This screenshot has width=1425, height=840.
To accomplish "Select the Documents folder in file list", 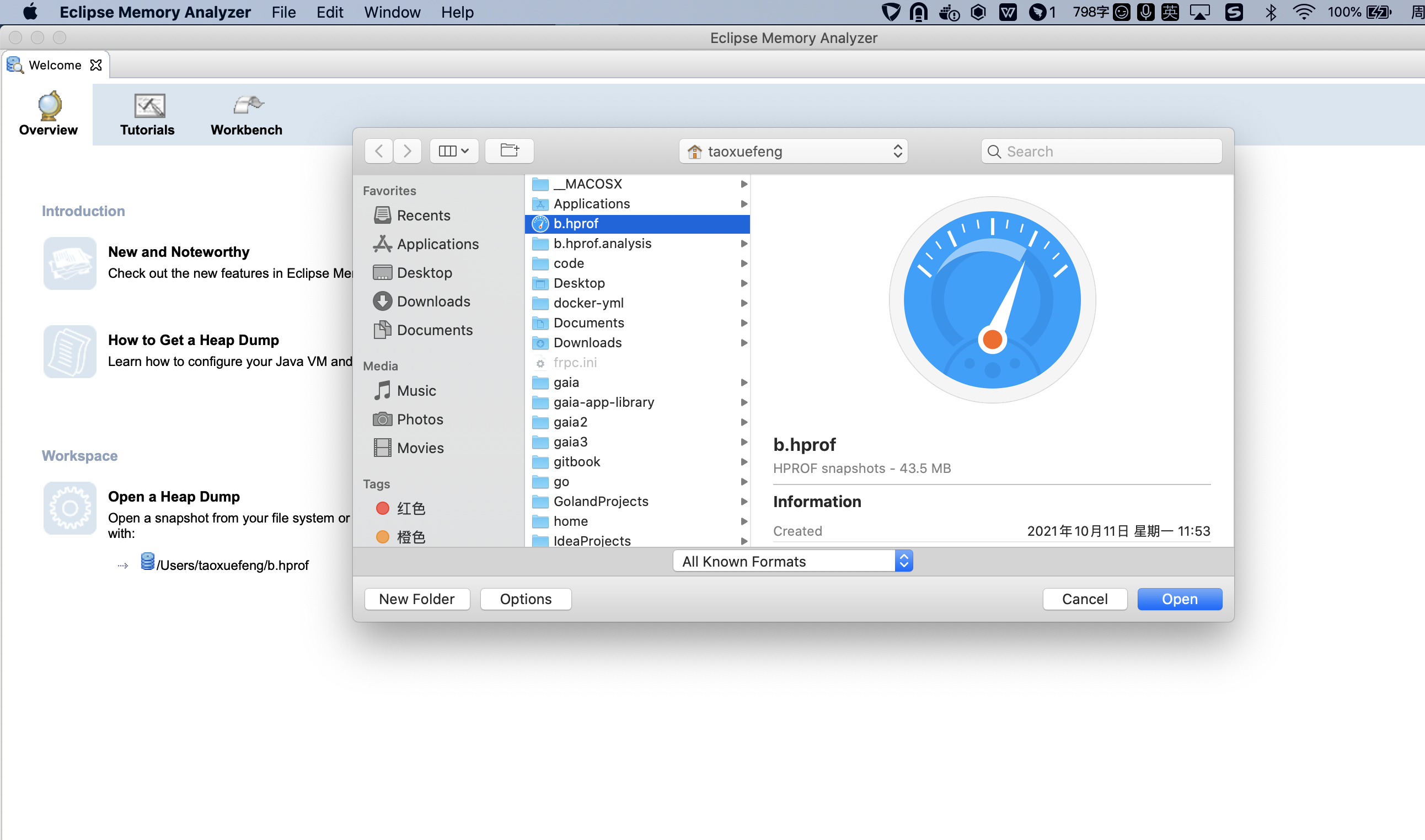I will 637,322.
